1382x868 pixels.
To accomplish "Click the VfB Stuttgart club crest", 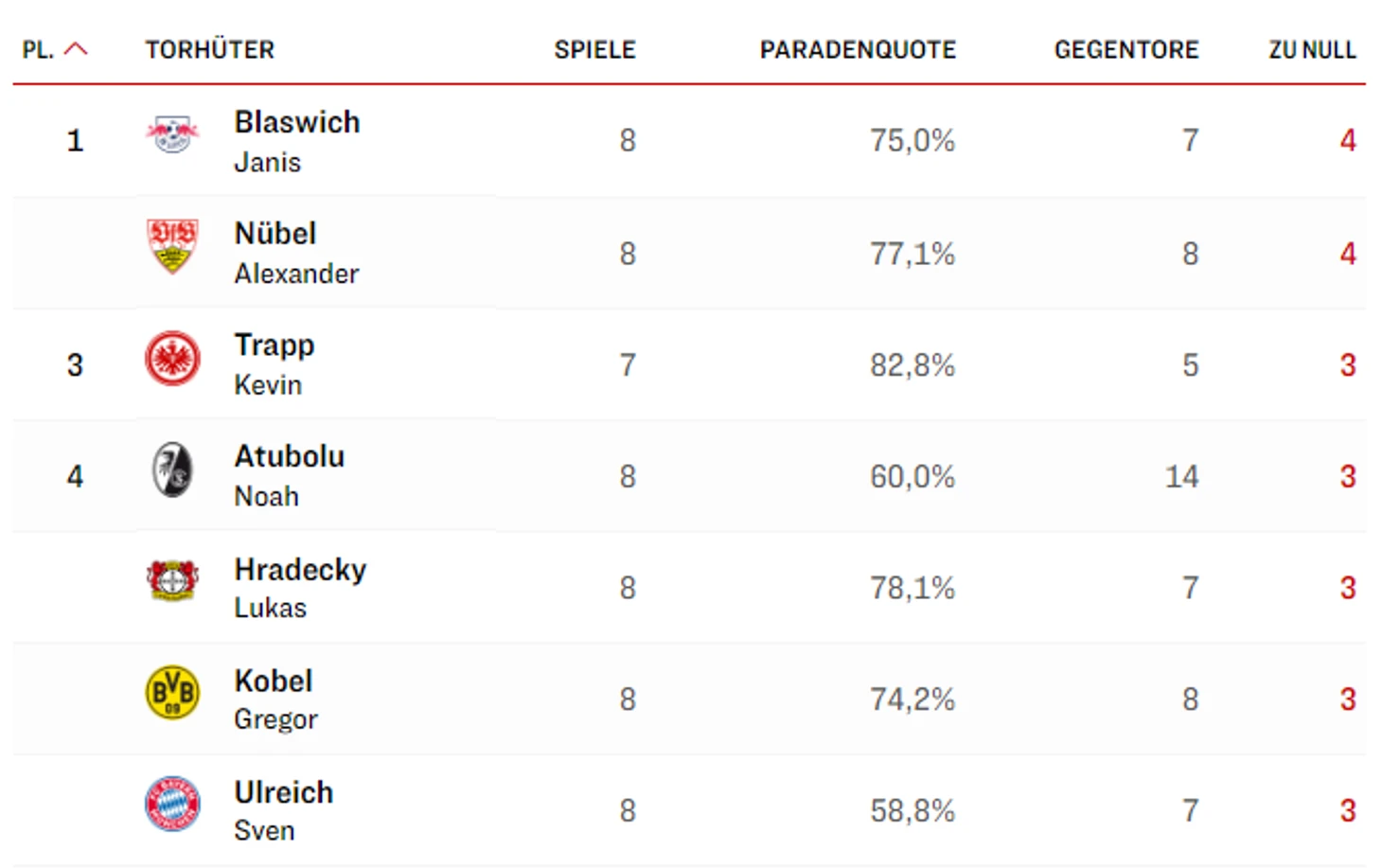I will tap(172, 245).
